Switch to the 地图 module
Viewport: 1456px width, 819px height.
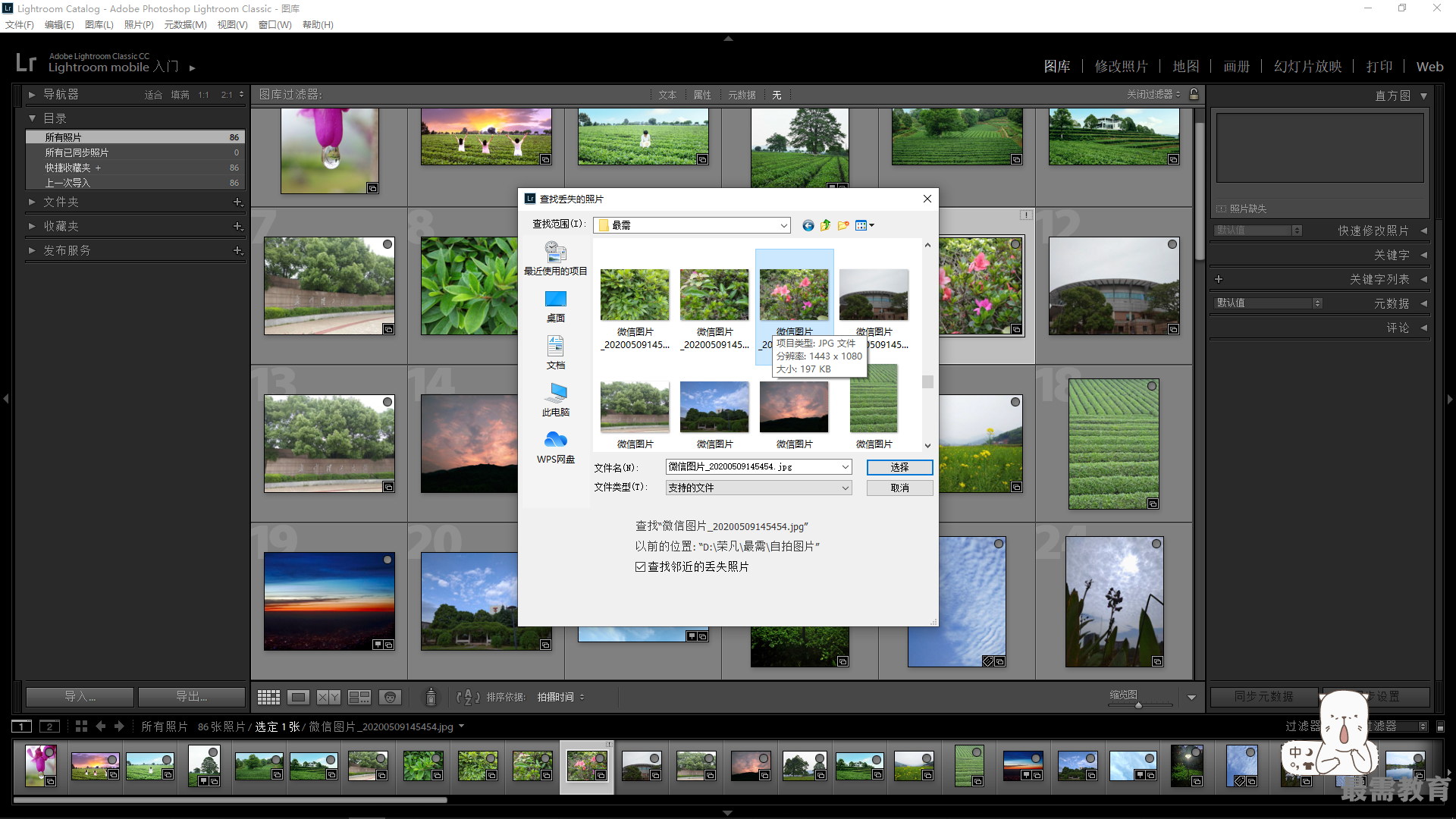click(1186, 67)
